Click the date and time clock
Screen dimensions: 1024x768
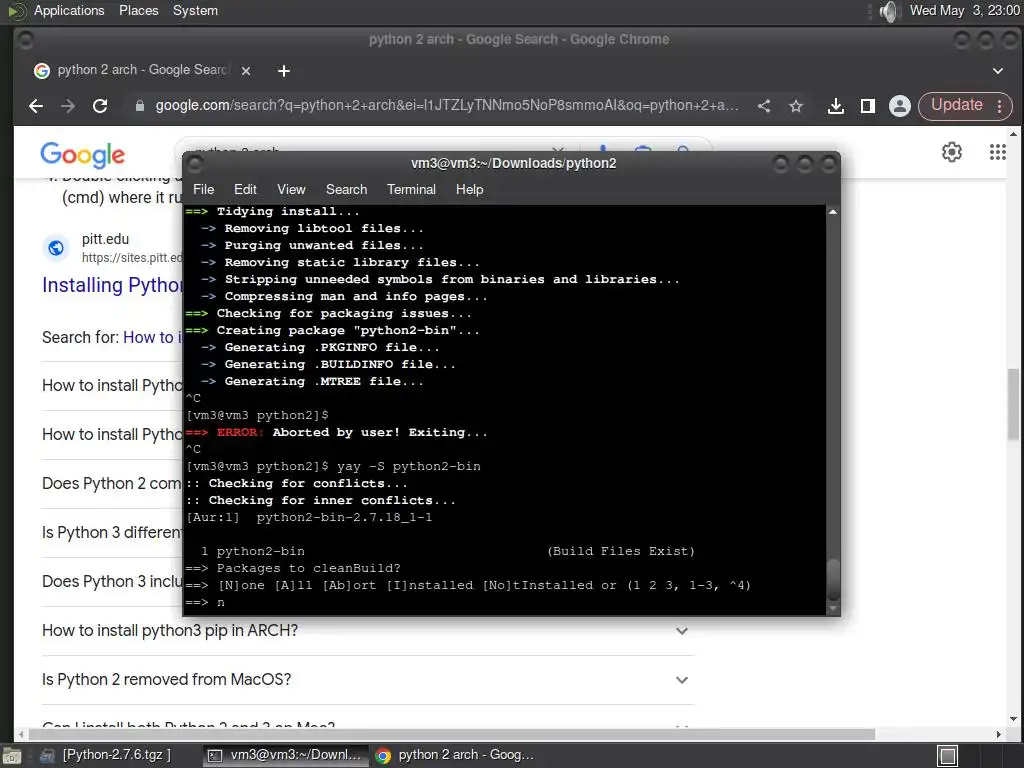(x=965, y=10)
